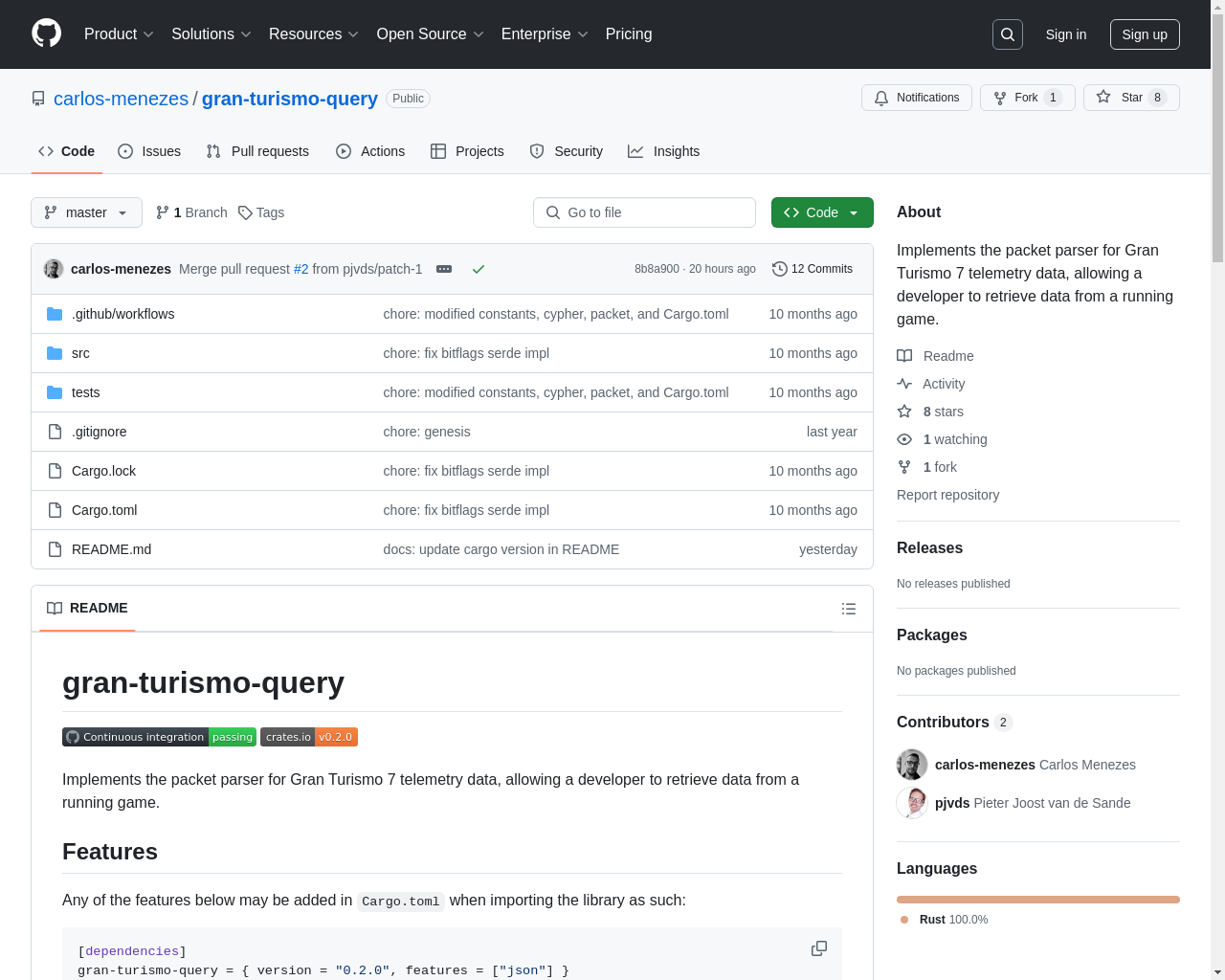Screen dimensions: 1225x980
Task: Click the Continuous integration passing badge
Action: (159, 737)
